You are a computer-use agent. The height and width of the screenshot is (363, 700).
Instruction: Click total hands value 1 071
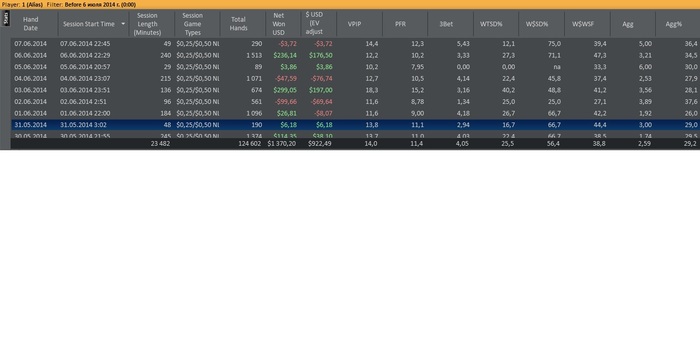[254, 79]
